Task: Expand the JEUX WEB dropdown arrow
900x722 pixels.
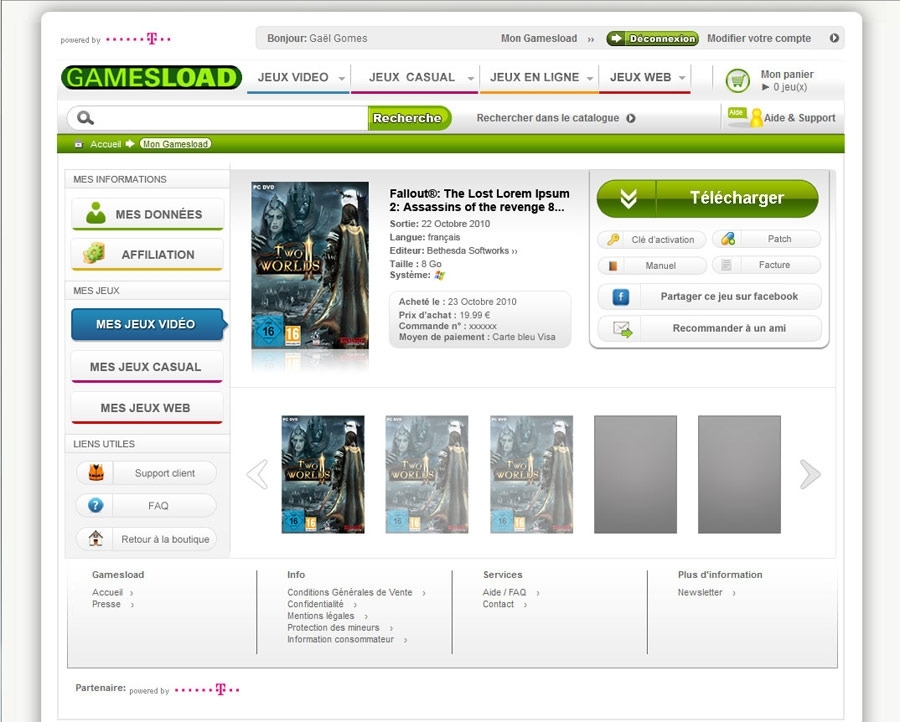Action: click(682, 77)
